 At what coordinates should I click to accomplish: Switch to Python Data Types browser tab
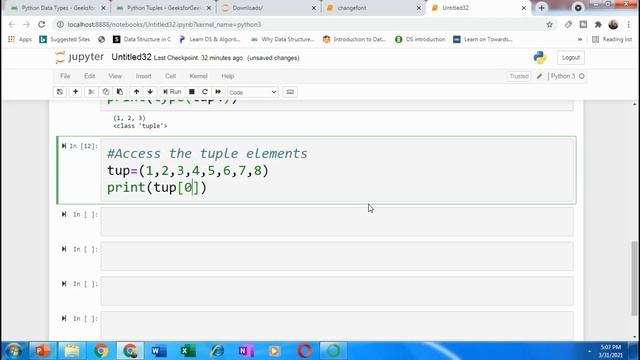click(58, 8)
